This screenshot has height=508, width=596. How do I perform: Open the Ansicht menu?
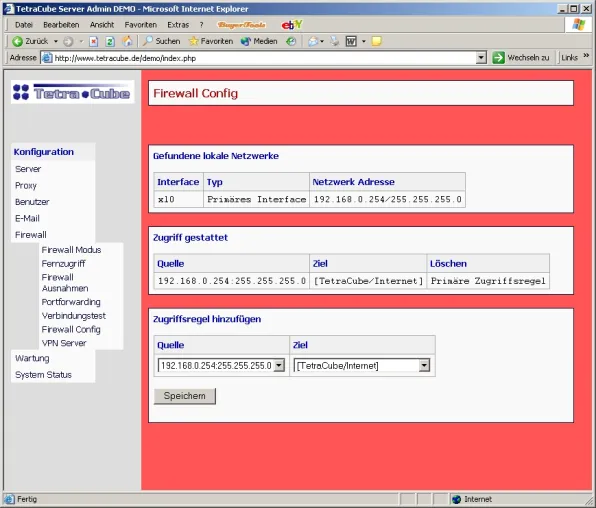tap(102, 25)
